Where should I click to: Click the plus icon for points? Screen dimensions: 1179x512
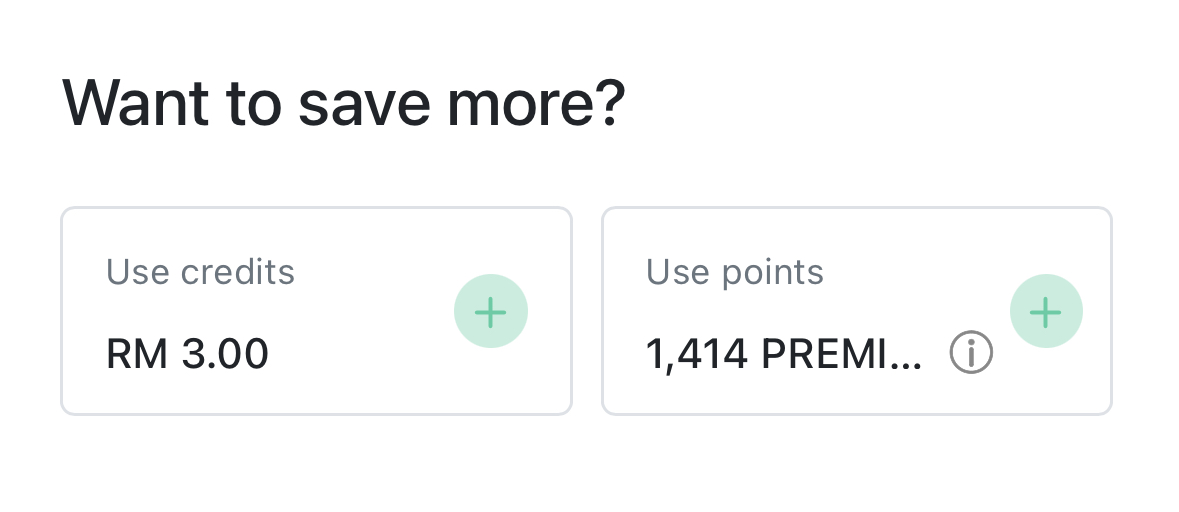pos(1045,312)
